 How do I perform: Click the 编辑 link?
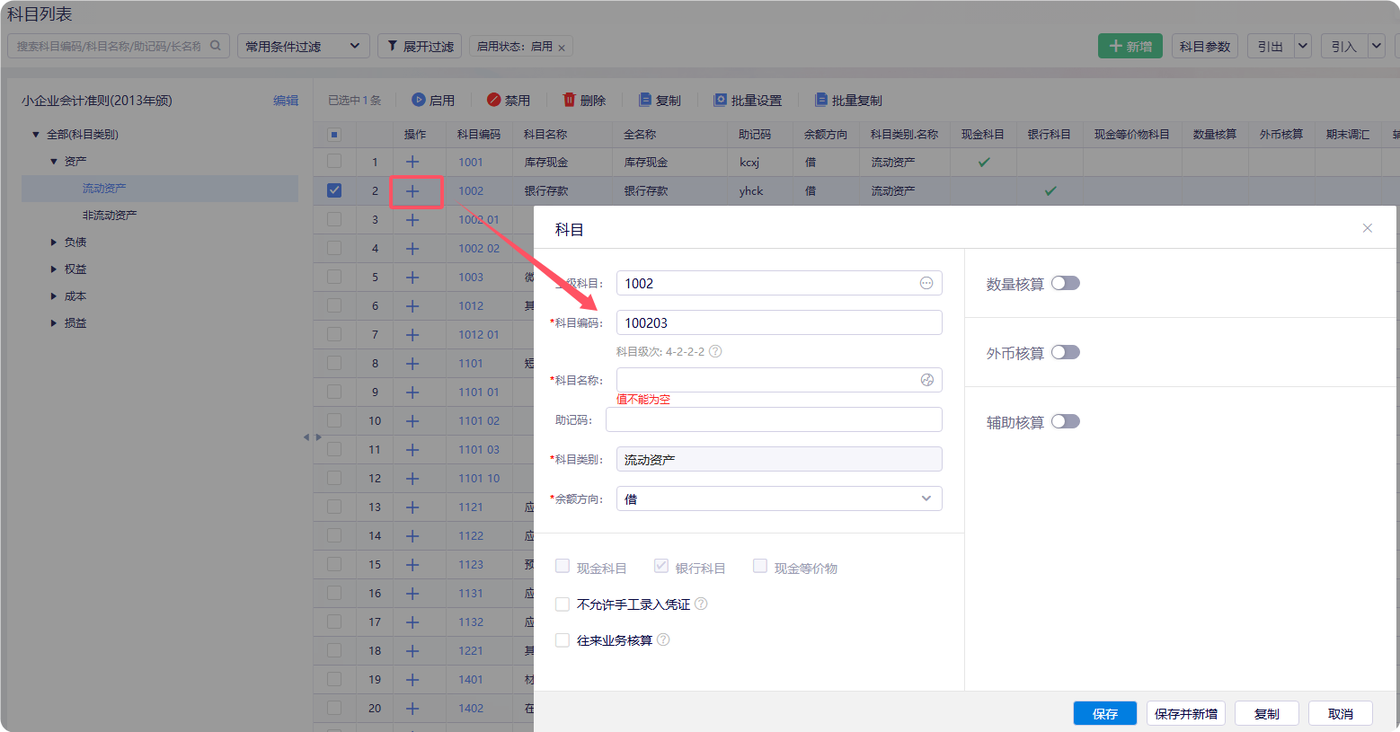[x=286, y=100]
